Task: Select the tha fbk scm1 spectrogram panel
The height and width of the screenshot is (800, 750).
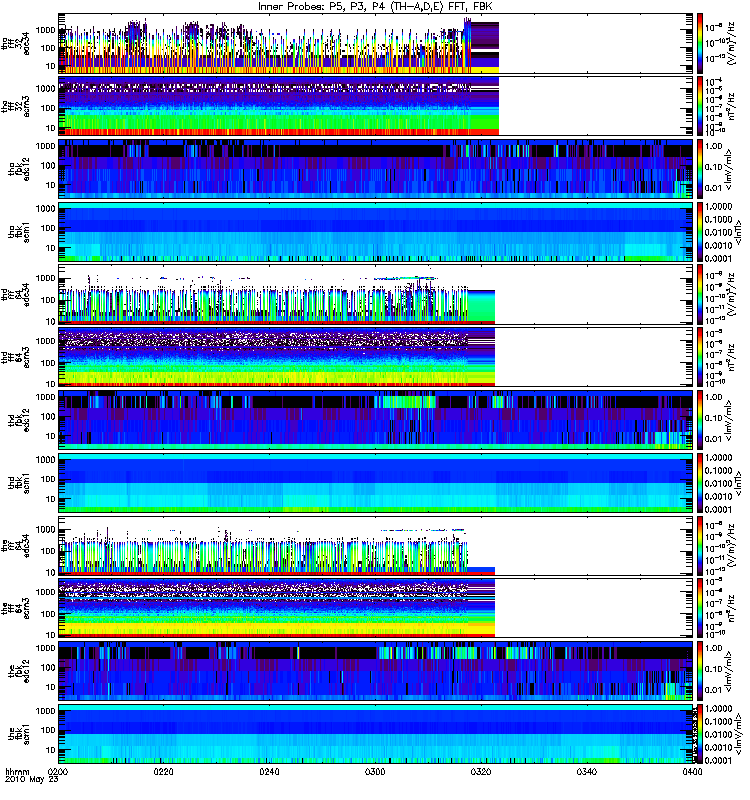Action: point(376,232)
